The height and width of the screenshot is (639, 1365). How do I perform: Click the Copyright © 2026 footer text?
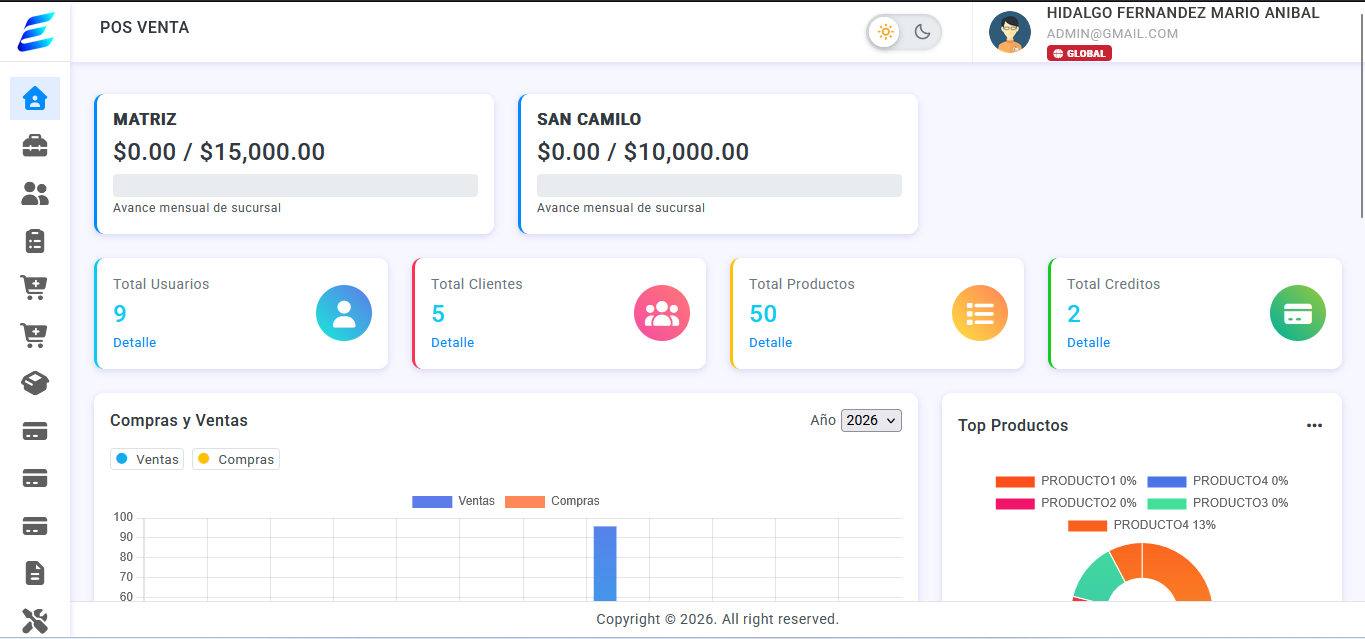pyautogui.click(x=718, y=619)
